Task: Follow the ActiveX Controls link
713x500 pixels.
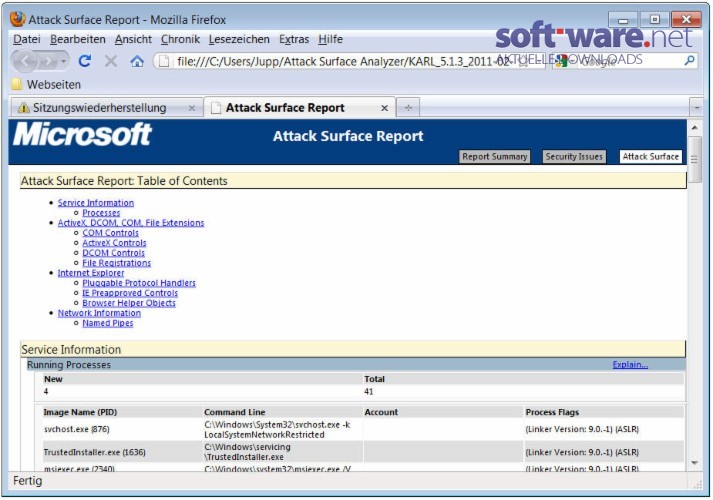Action: 114,243
